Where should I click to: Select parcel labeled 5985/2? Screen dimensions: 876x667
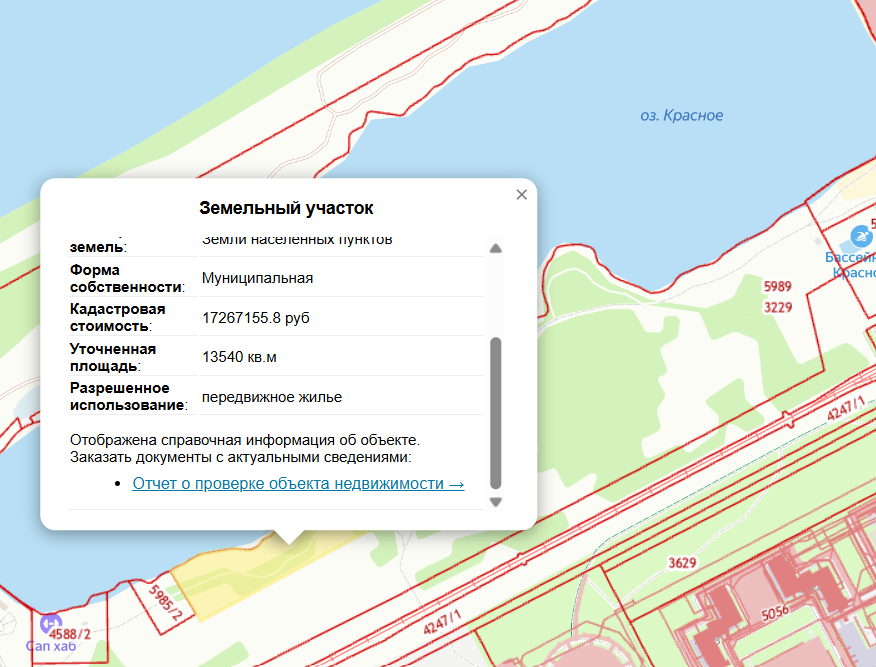(165, 603)
